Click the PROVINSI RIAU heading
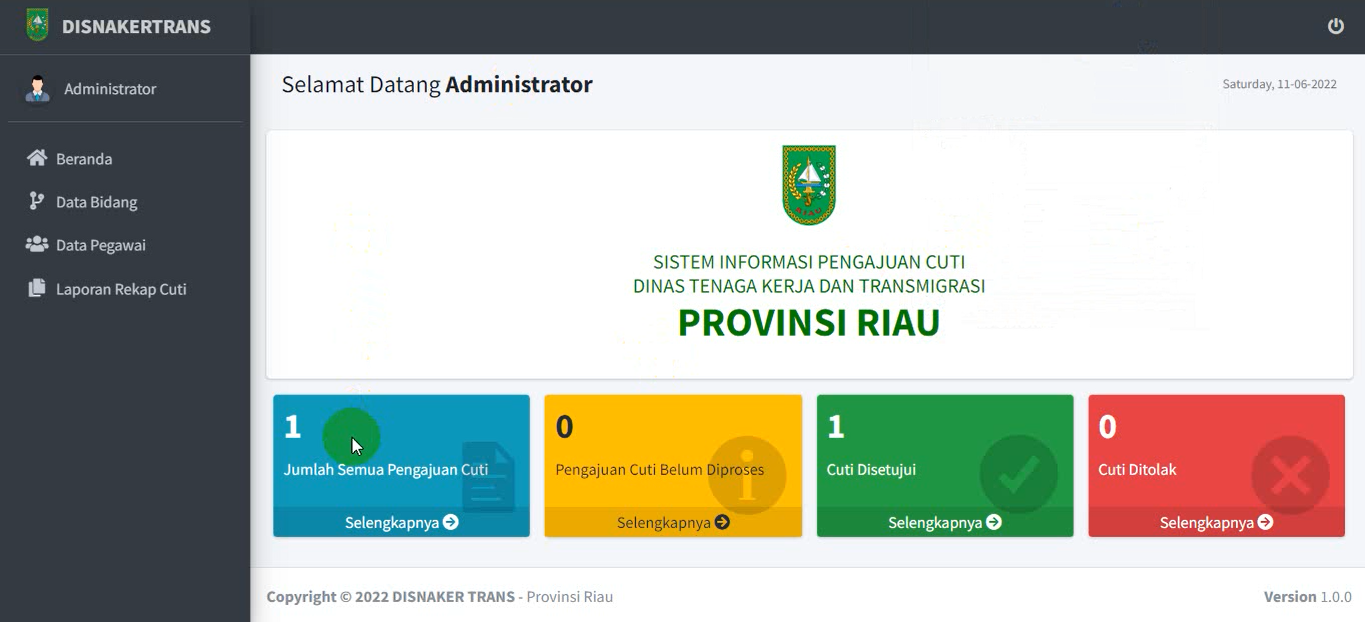This screenshot has width=1365, height=622. [x=809, y=323]
